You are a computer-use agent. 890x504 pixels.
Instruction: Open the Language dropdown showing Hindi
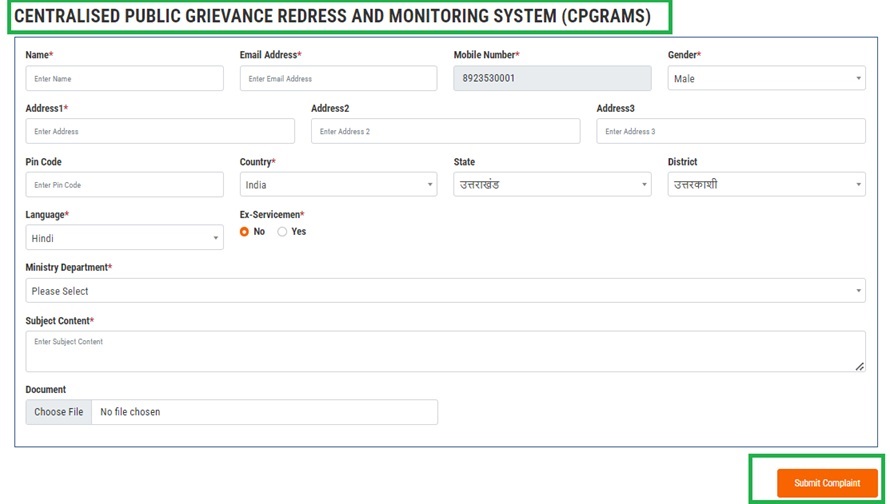124,238
